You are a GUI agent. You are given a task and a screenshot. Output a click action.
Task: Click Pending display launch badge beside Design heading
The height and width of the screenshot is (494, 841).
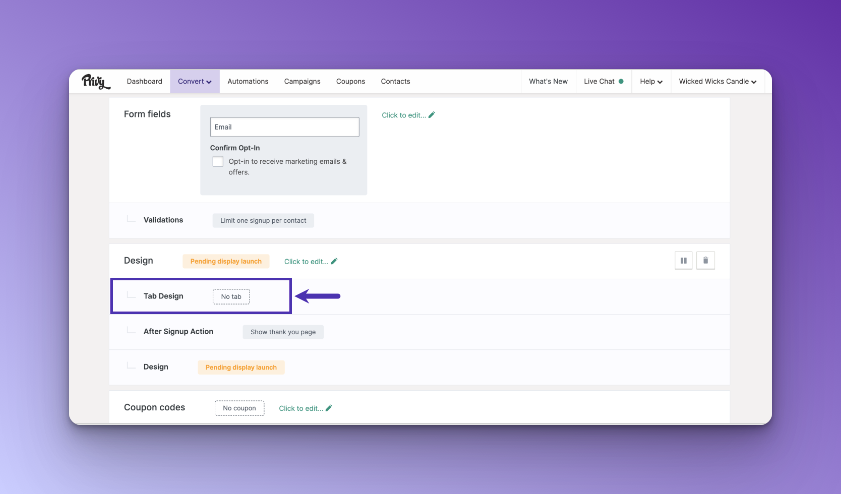click(226, 261)
